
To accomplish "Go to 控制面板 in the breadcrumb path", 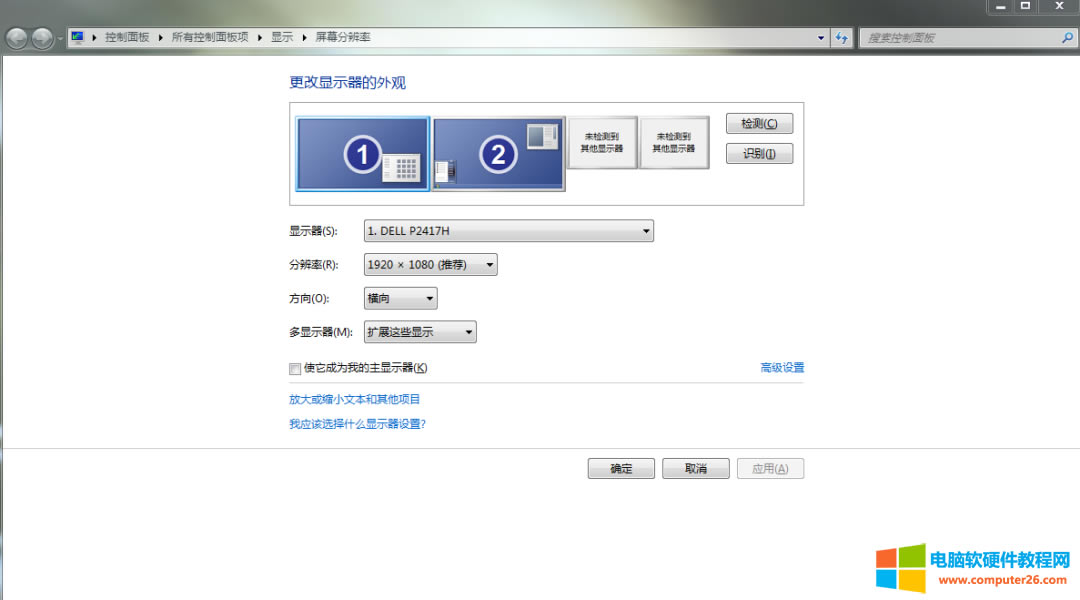I will point(127,37).
